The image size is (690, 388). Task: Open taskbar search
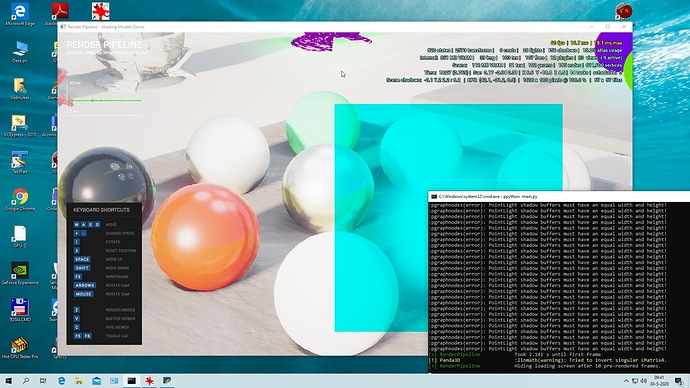[26, 381]
